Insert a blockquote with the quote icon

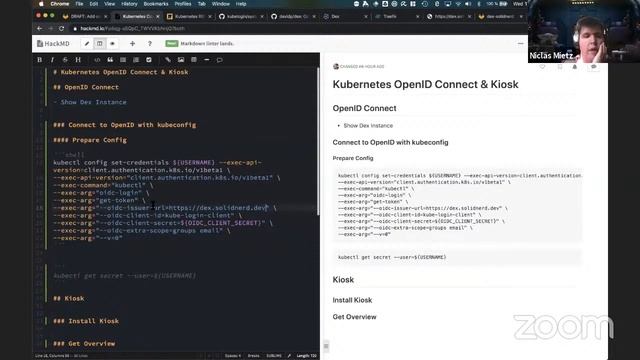(x=110, y=60)
